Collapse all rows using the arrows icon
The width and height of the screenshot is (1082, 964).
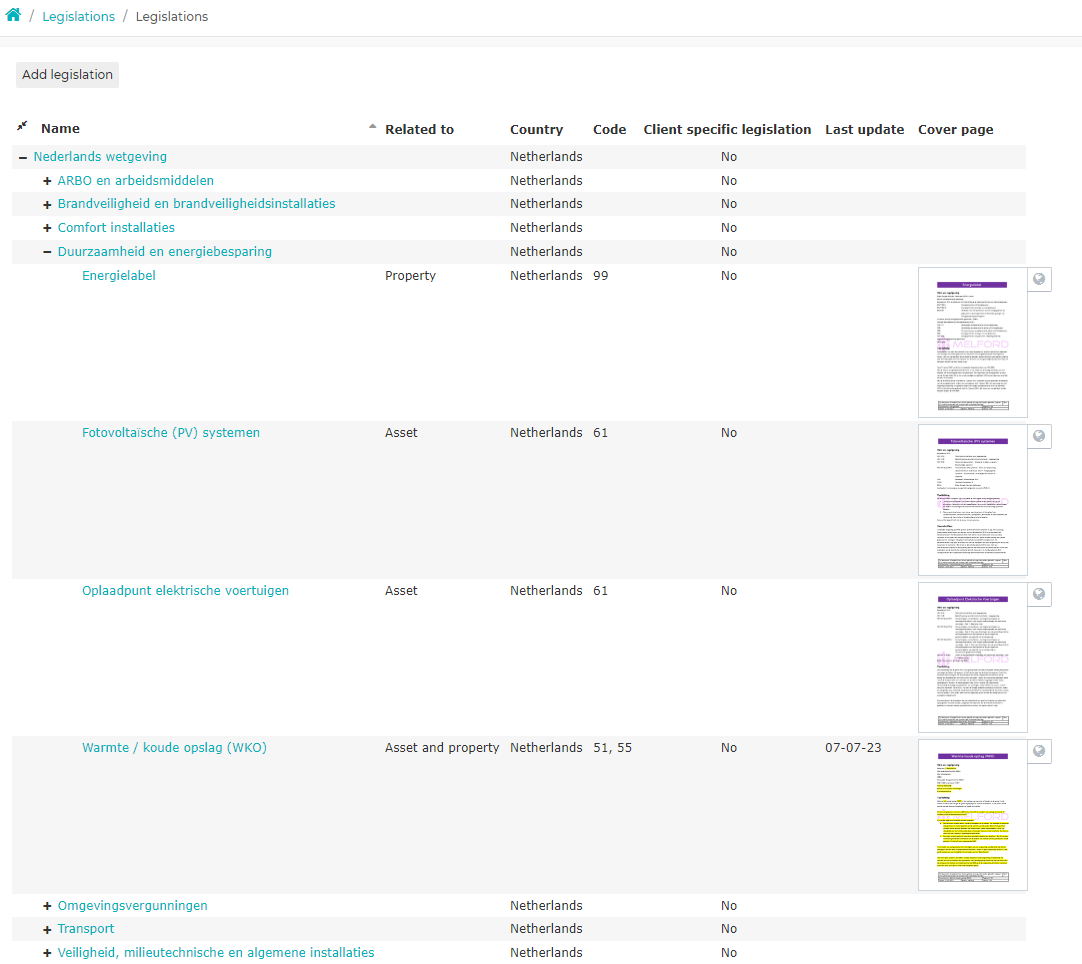click(x=22, y=126)
